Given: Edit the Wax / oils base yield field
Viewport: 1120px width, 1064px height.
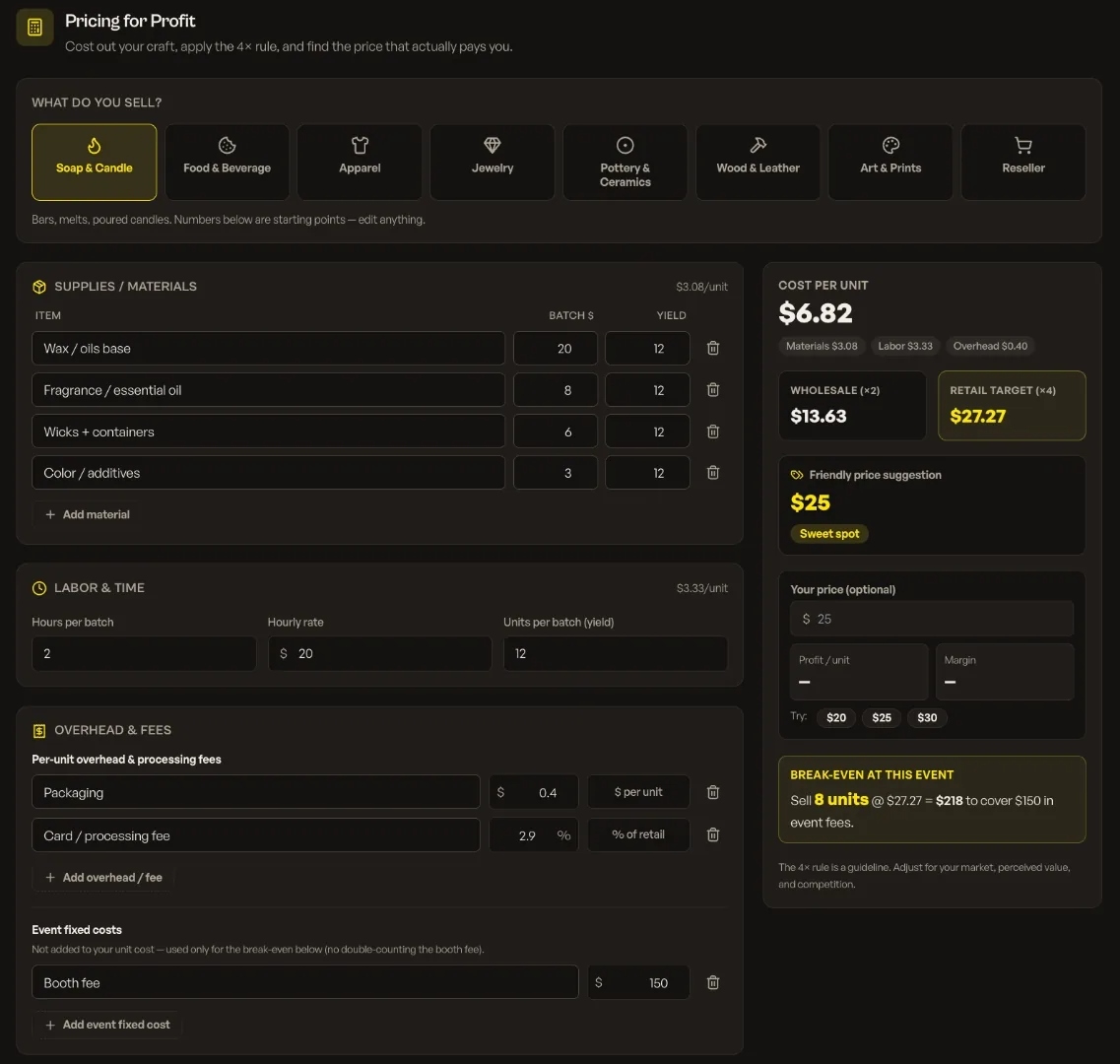Looking at the screenshot, I should click(x=647, y=348).
